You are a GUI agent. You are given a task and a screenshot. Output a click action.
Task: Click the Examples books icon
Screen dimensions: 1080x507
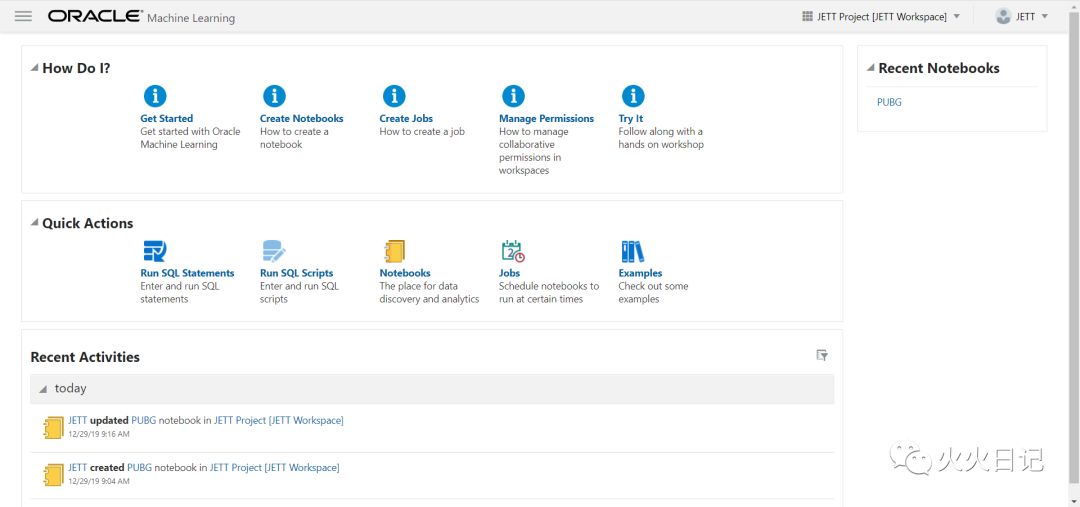(x=632, y=251)
